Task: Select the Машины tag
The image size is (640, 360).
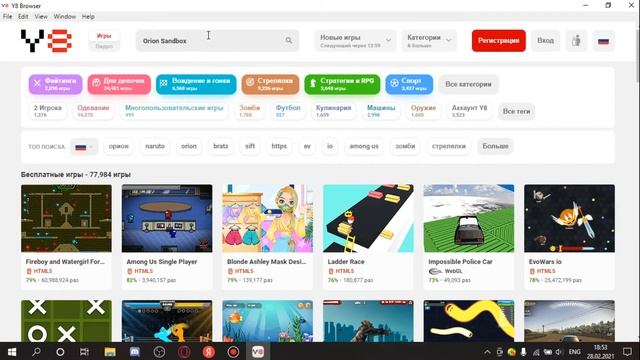Action: point(381,111)
